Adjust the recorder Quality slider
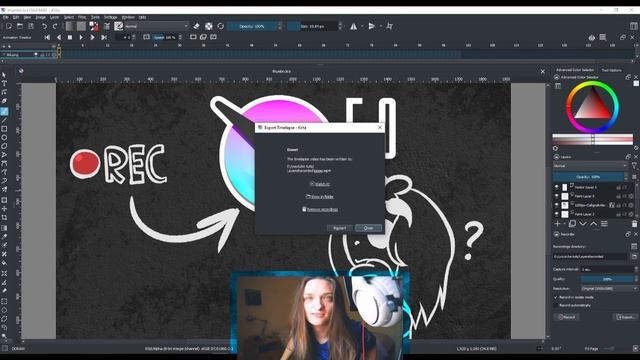 pos(607,279)
